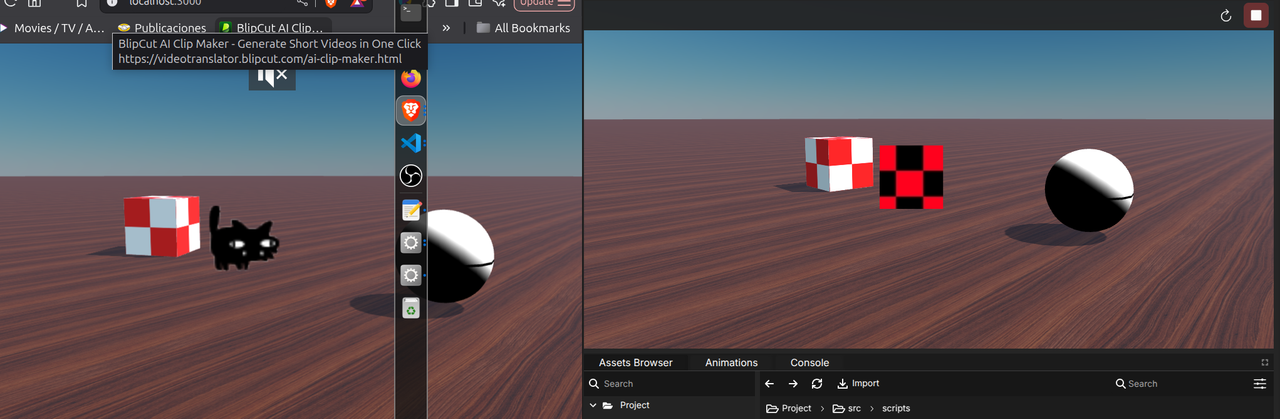Image resolution: width=1280 pixels, height=419 pixels.
Task: Open the Movies / TV bookmark folder
Action: click(x=52, y=28)
